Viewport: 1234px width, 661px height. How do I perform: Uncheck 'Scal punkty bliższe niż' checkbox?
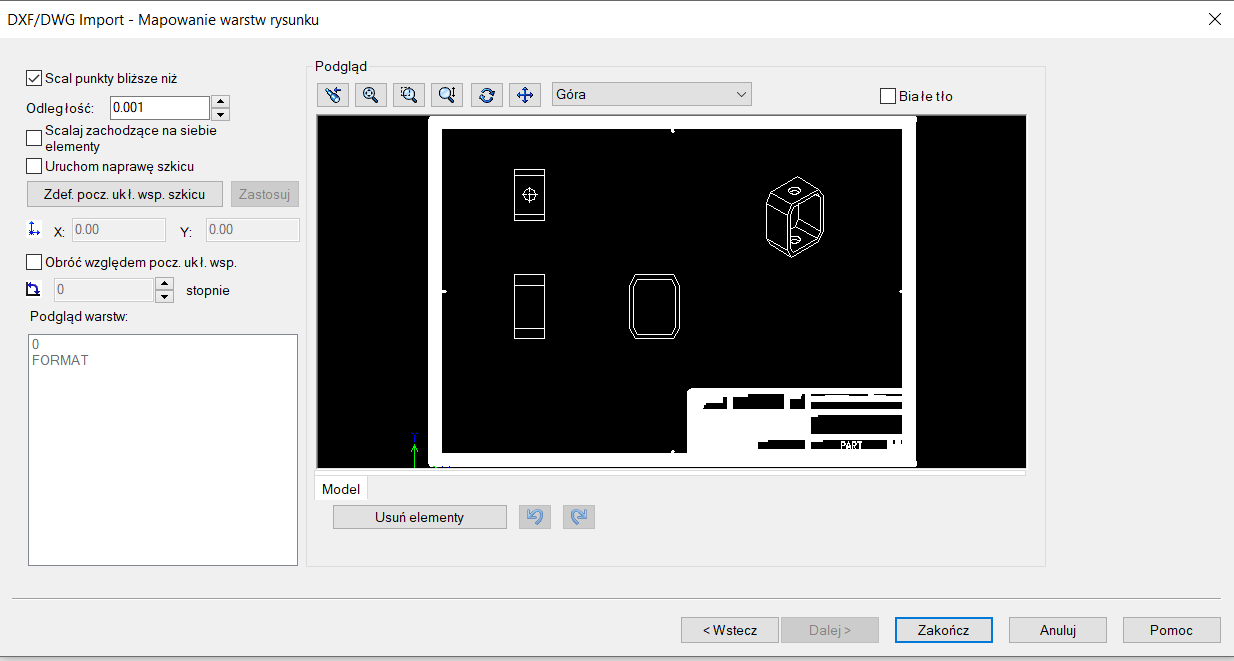(x=35, y=78)
